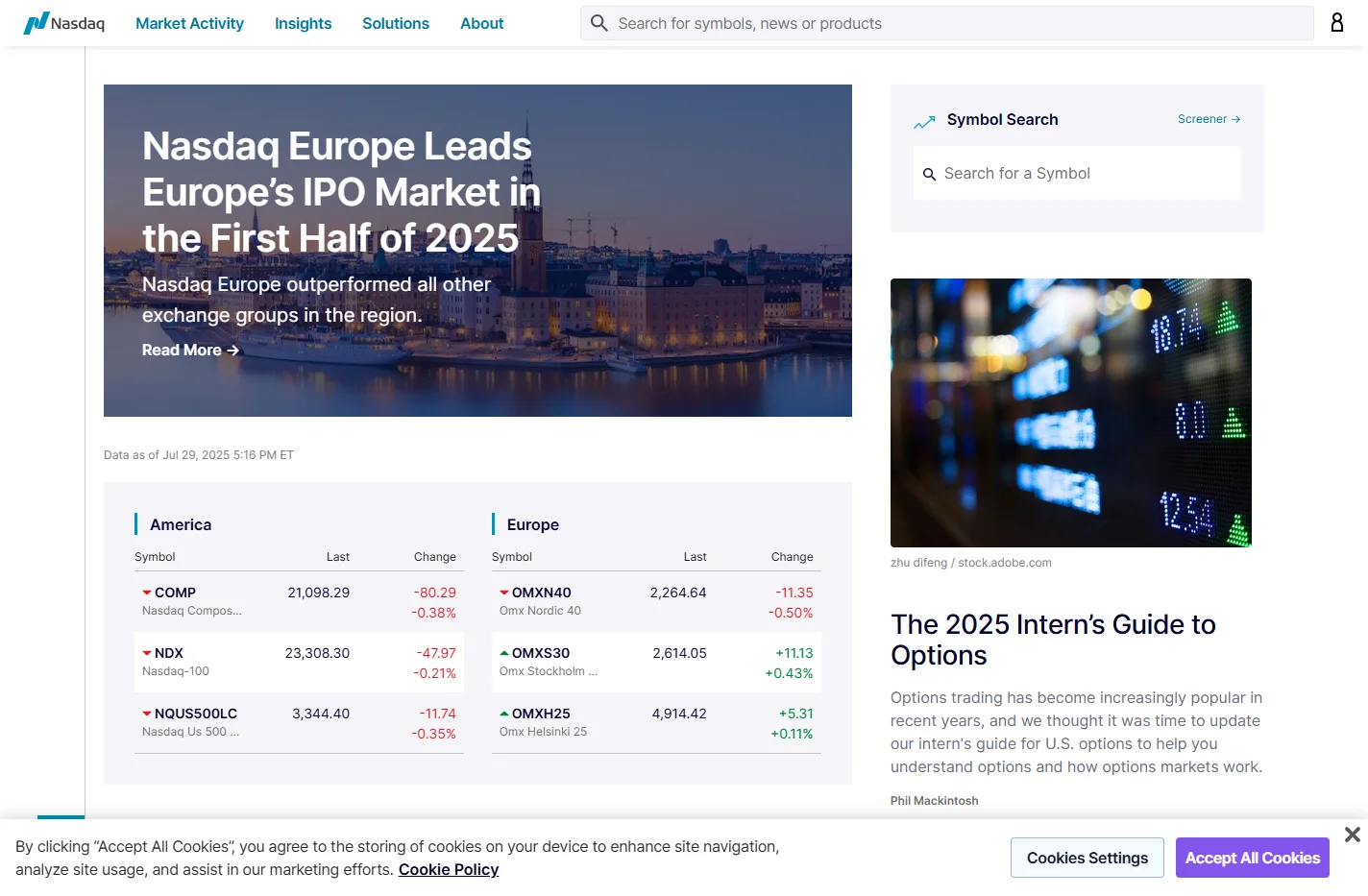The width and height of the screenshot is (1368, 896).
Task: Click the COMP last value 21,098.29
Action: pos(319,593)
